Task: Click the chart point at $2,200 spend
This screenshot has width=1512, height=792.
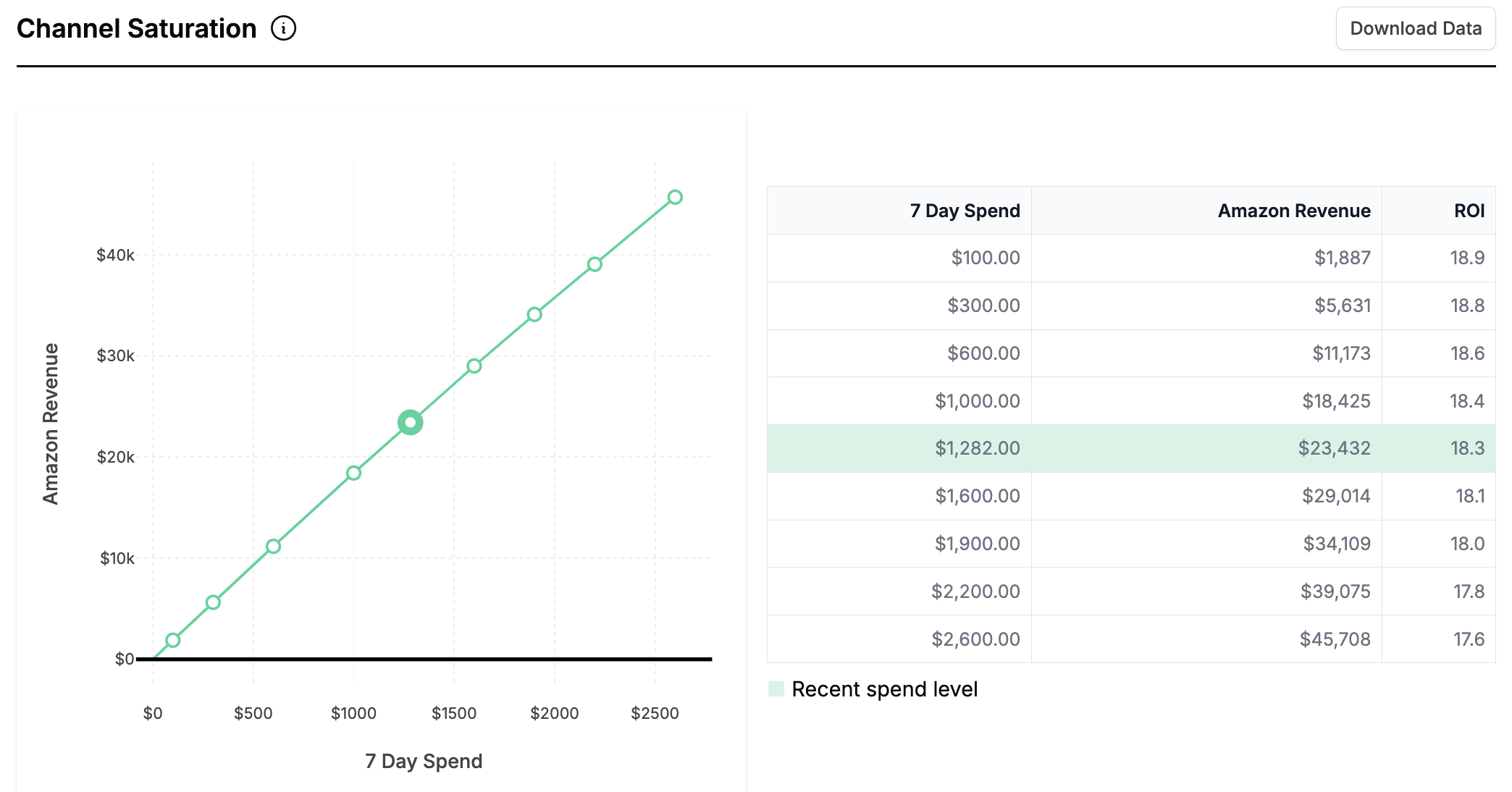Action: point(595,264)
